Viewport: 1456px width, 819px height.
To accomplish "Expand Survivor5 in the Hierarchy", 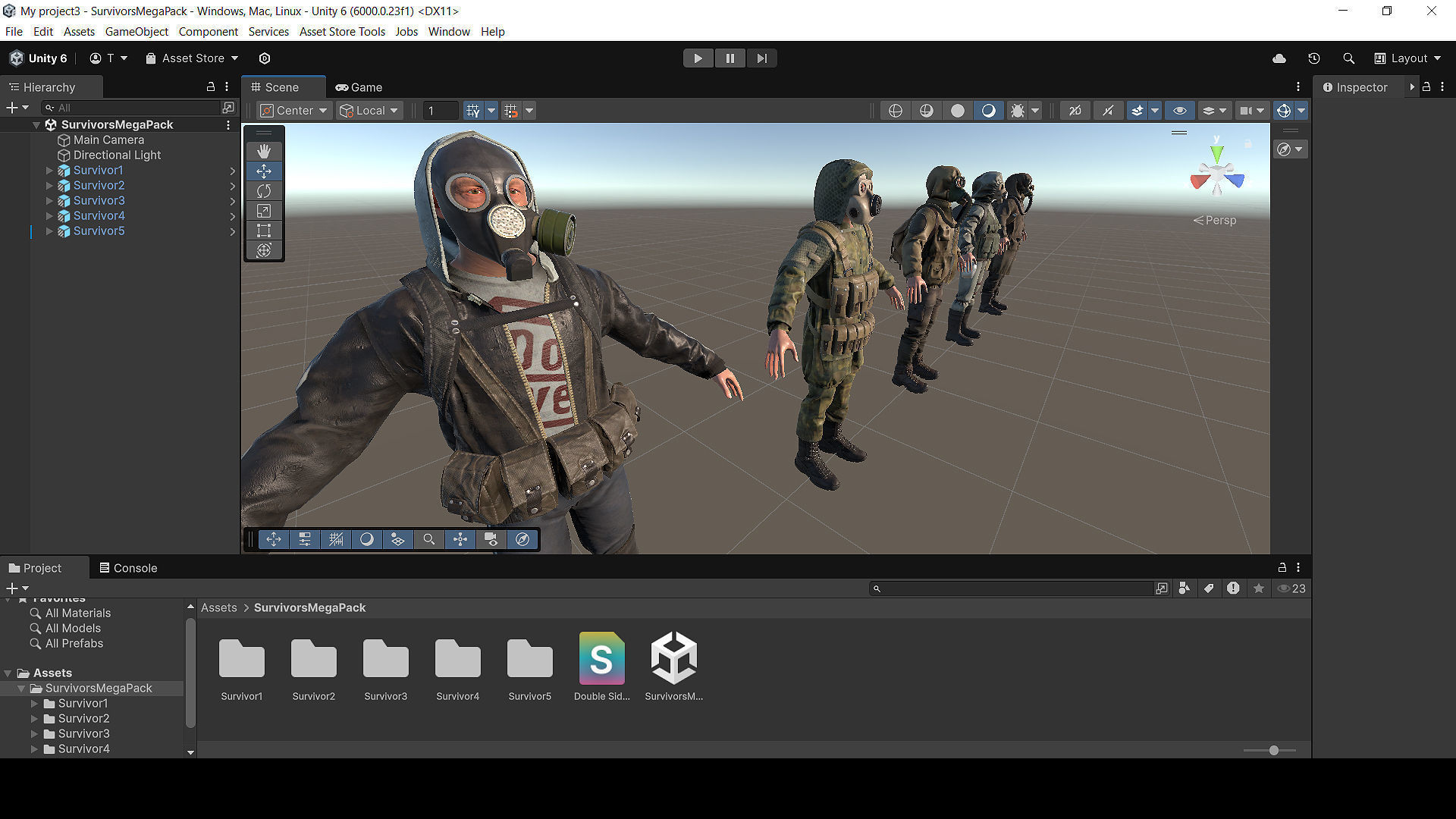I will [49, 231].
